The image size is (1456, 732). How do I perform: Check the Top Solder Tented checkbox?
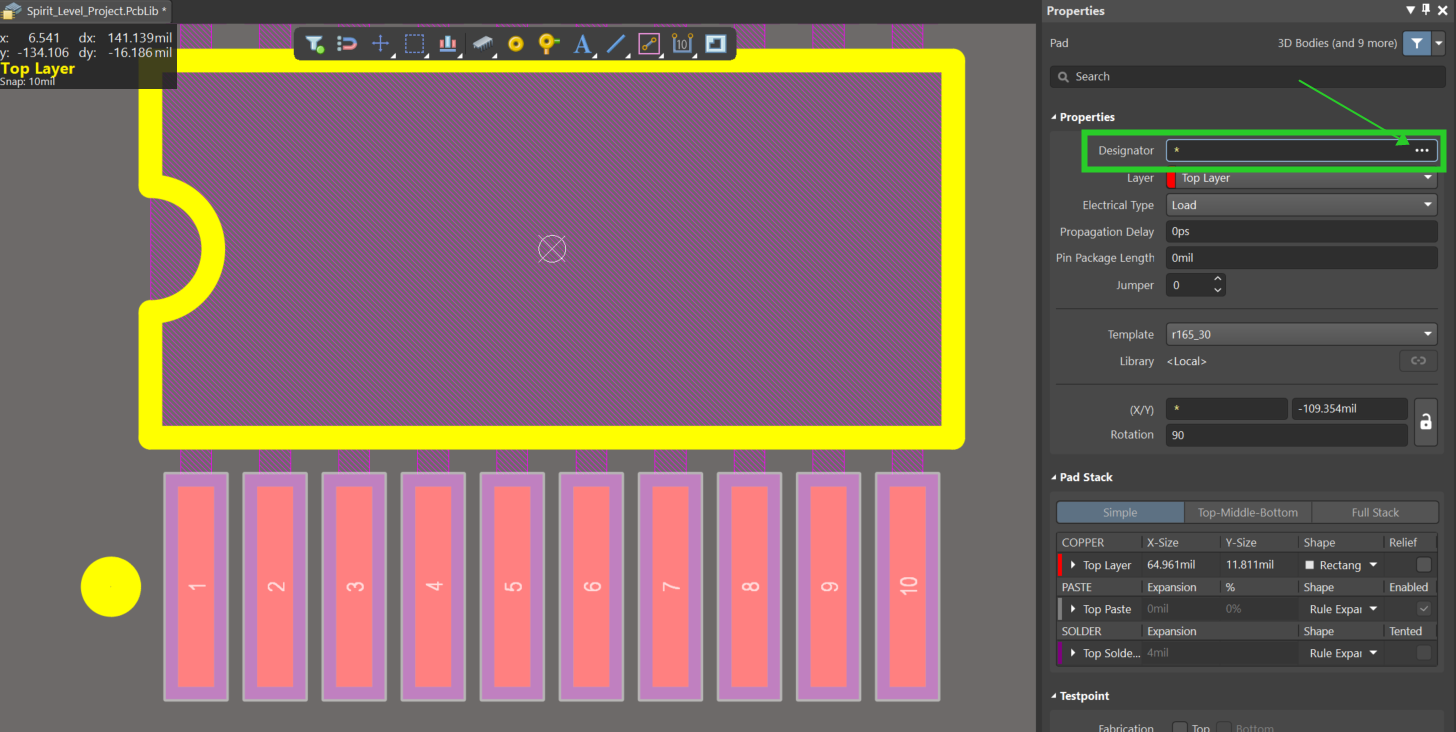pyautogui.click(x=1423, y=653)
